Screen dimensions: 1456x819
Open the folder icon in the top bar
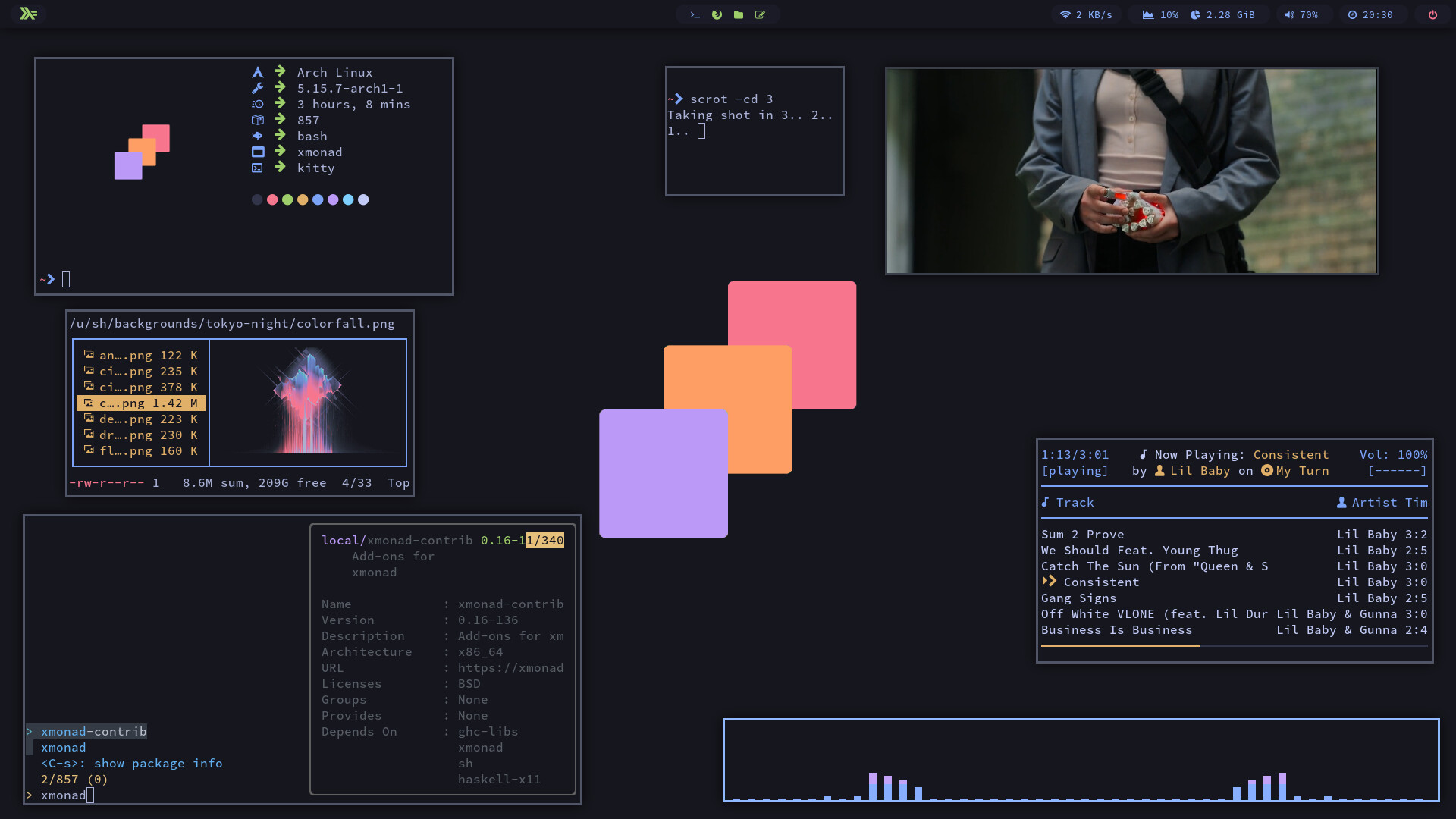[x=738, y=14]
